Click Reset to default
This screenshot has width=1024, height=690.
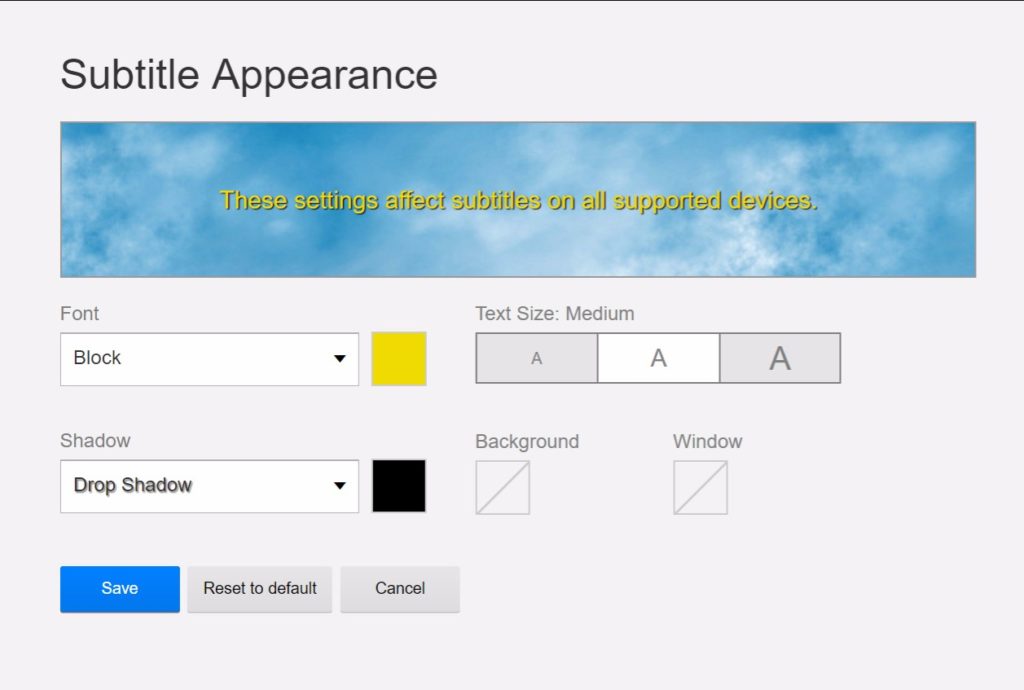[259, 588]
